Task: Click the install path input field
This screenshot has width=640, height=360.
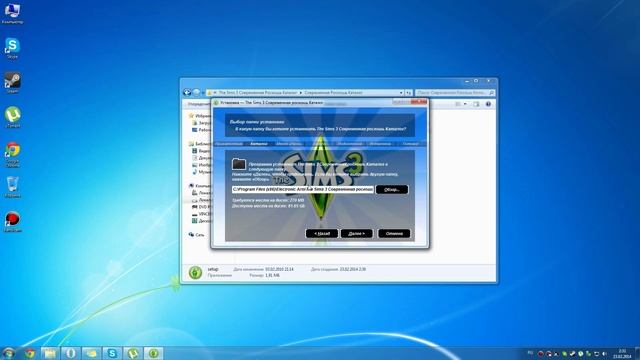Action: 302,189
